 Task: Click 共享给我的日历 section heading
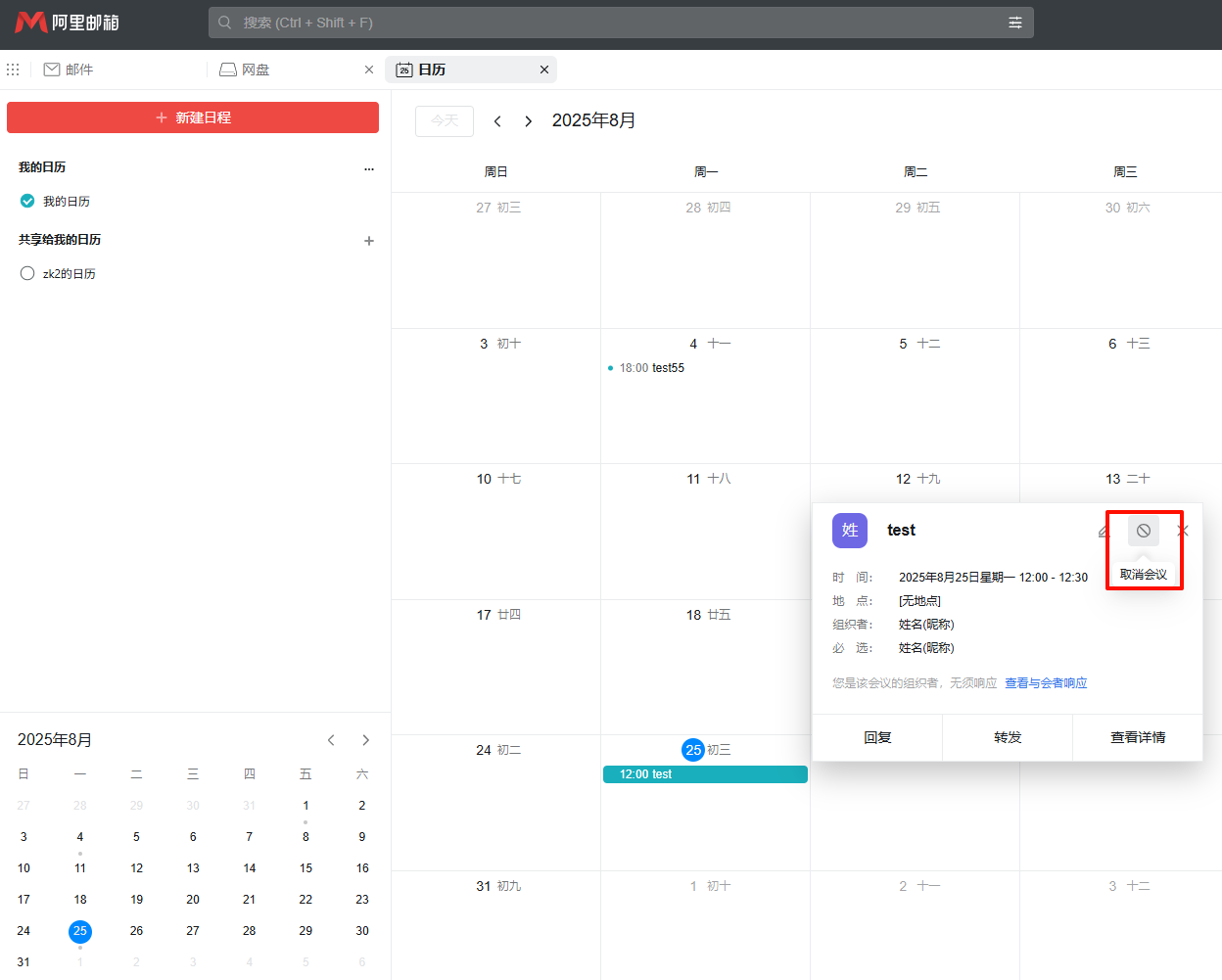[60, 240]
